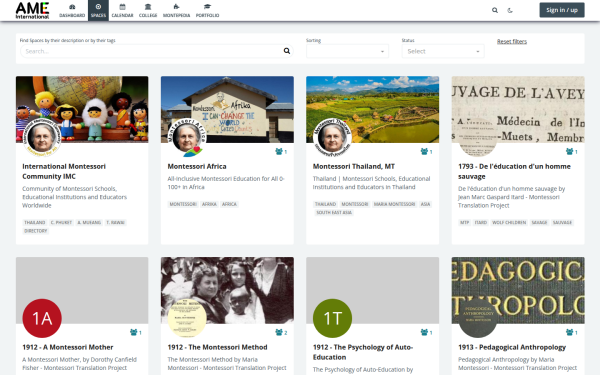Image resolution: width=600 pixels, height=375 pixels.
Task: Open the Montessori Africa space title
Action: 197,166
